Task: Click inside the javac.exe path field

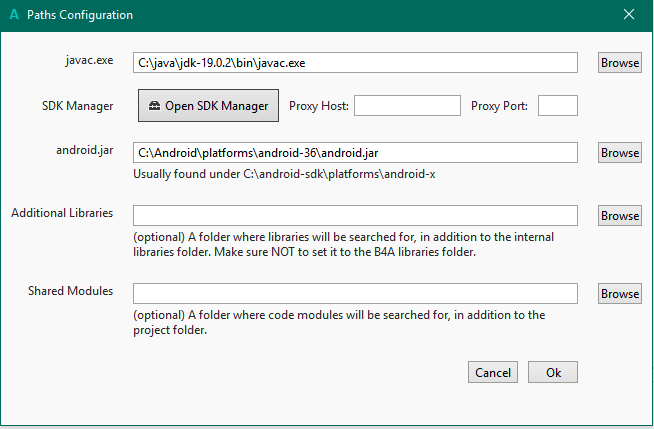Action: 355,62
